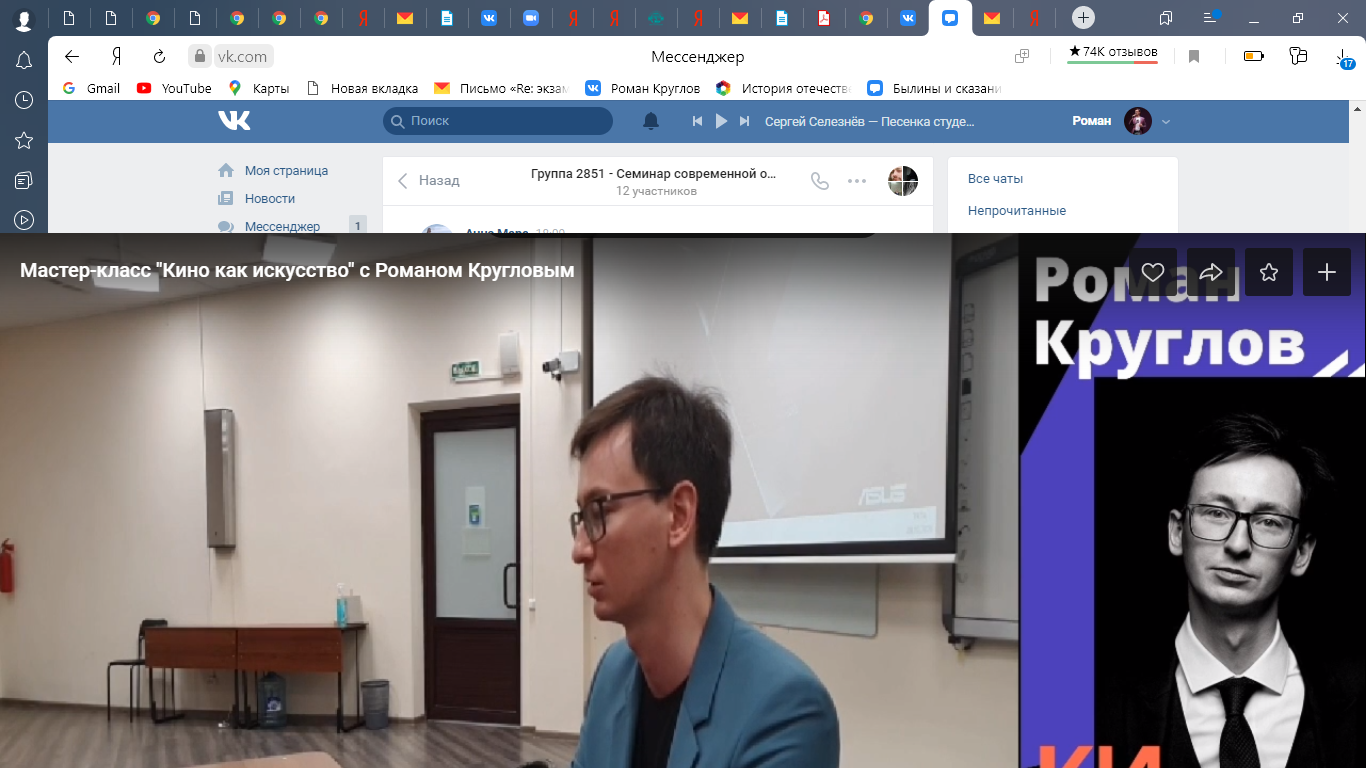This screenshot has width=1366, height=768.
Task: Click the unread badge 1 beside Мессенджер
Action: (x=357, y=226)
